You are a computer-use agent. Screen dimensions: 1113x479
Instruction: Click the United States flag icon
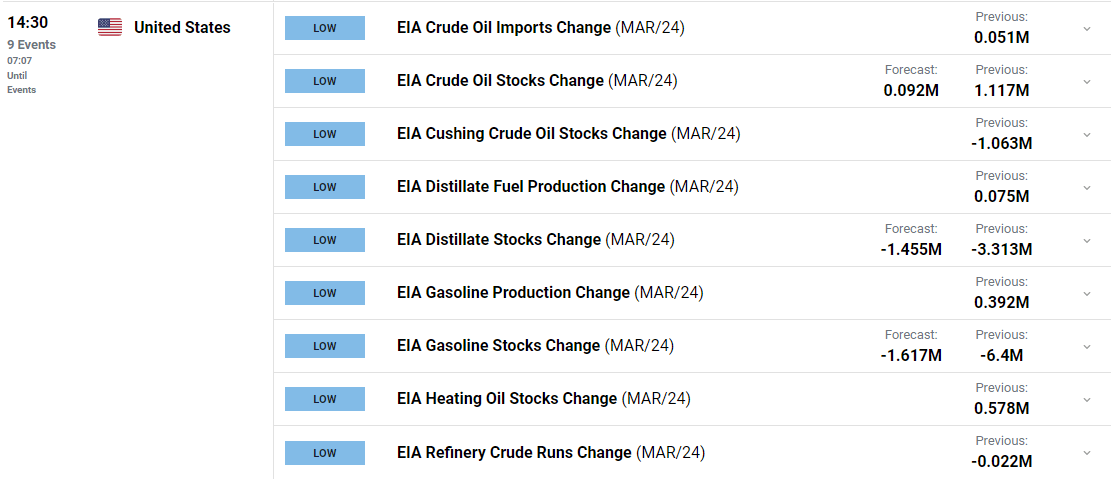click(110, 28)
